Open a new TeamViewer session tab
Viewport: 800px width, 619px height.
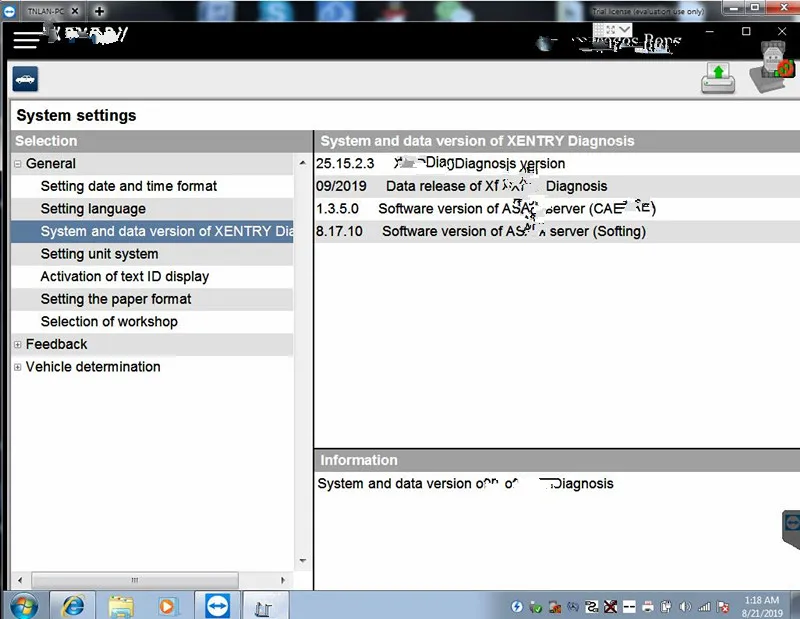tap(99, 11)
